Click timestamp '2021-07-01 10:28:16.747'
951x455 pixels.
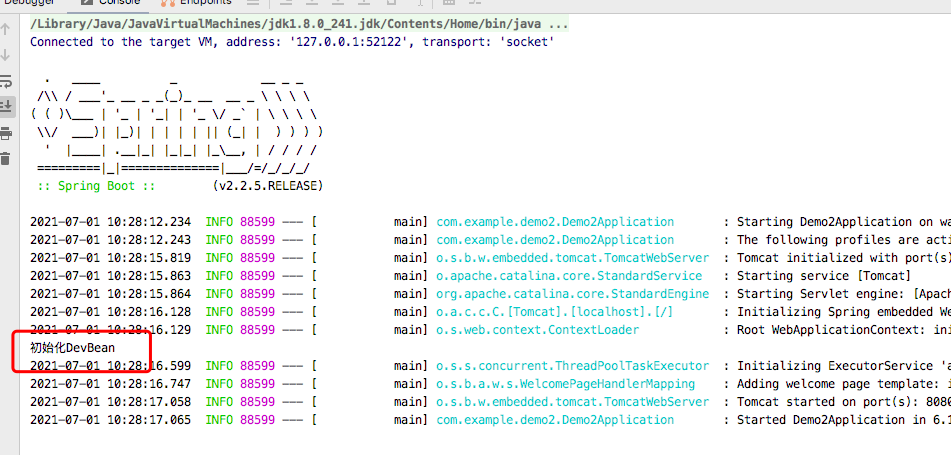pos(110,384)
